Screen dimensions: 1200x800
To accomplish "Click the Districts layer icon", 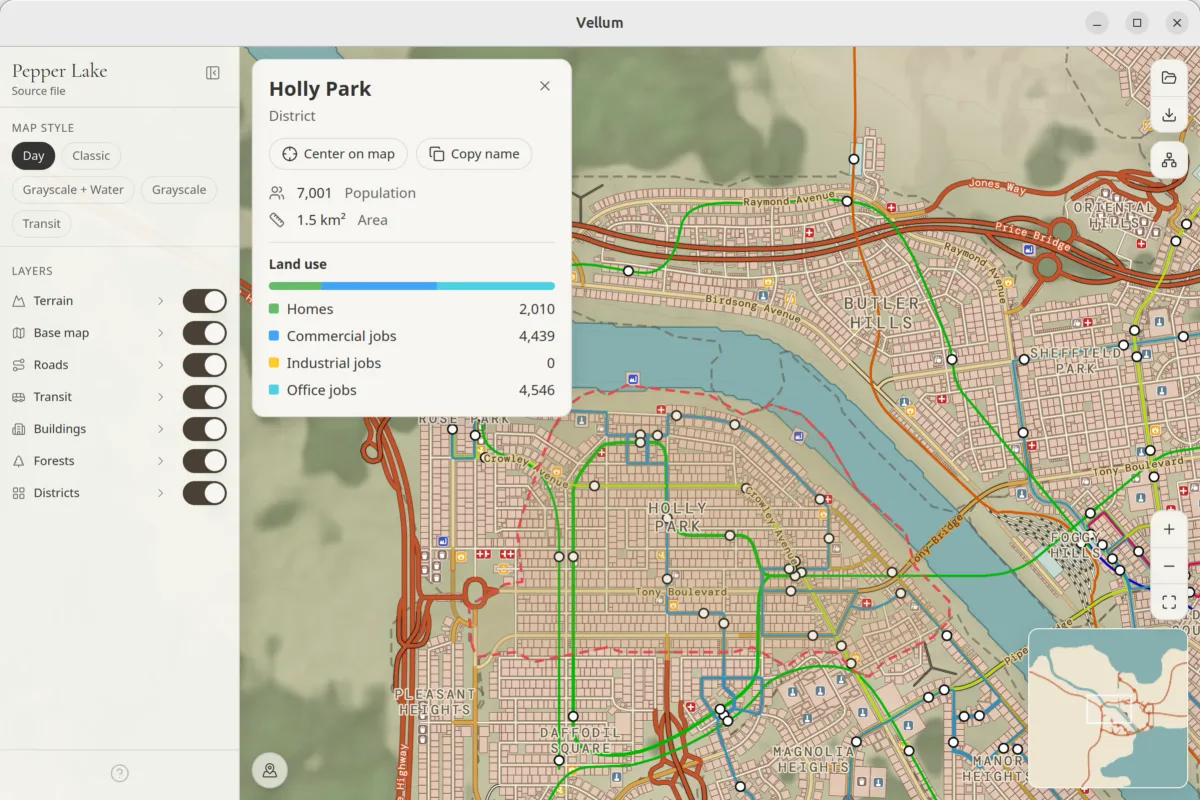I will (18, 493).
